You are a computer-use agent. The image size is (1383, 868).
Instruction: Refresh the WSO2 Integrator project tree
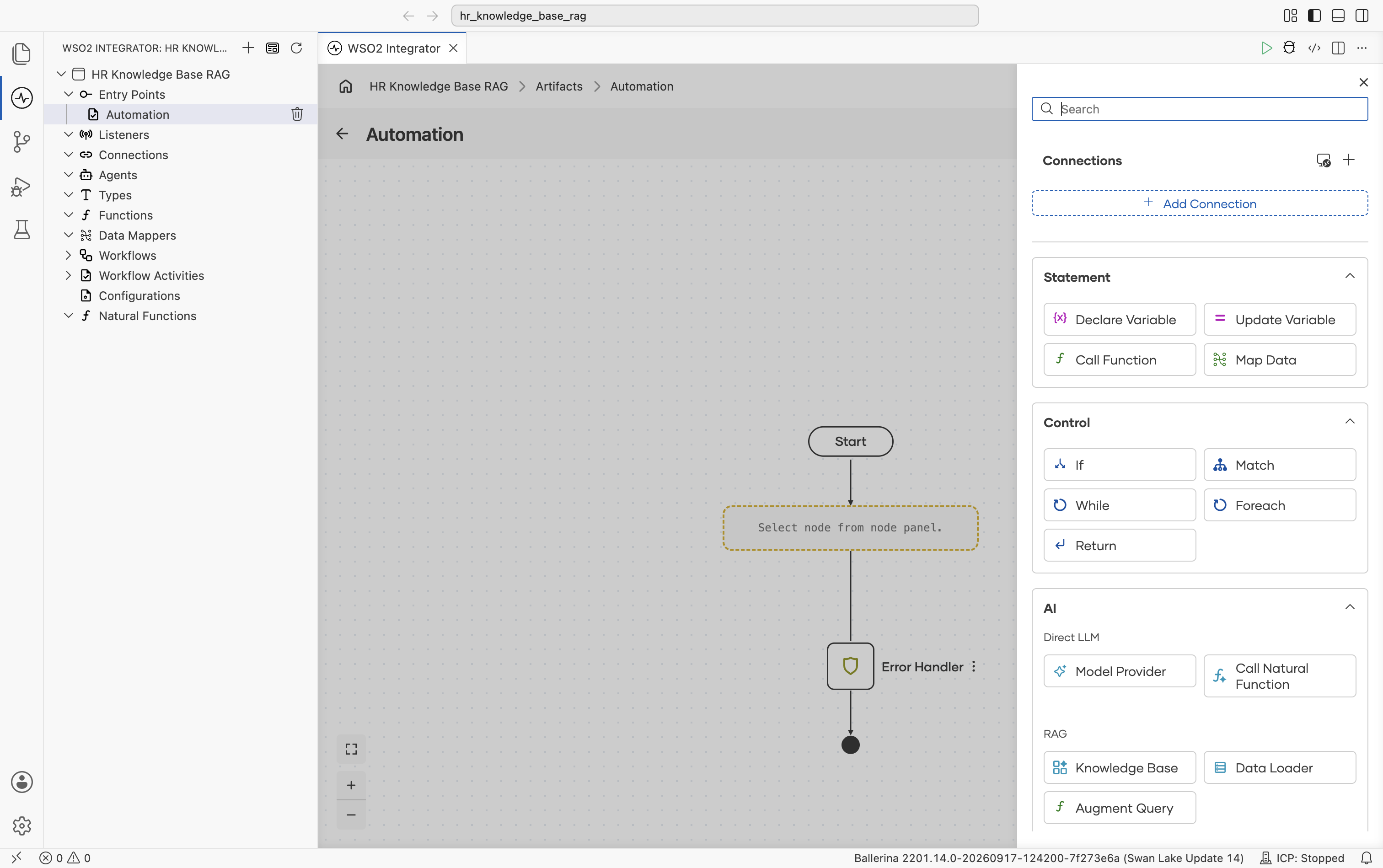pos(296,48)
